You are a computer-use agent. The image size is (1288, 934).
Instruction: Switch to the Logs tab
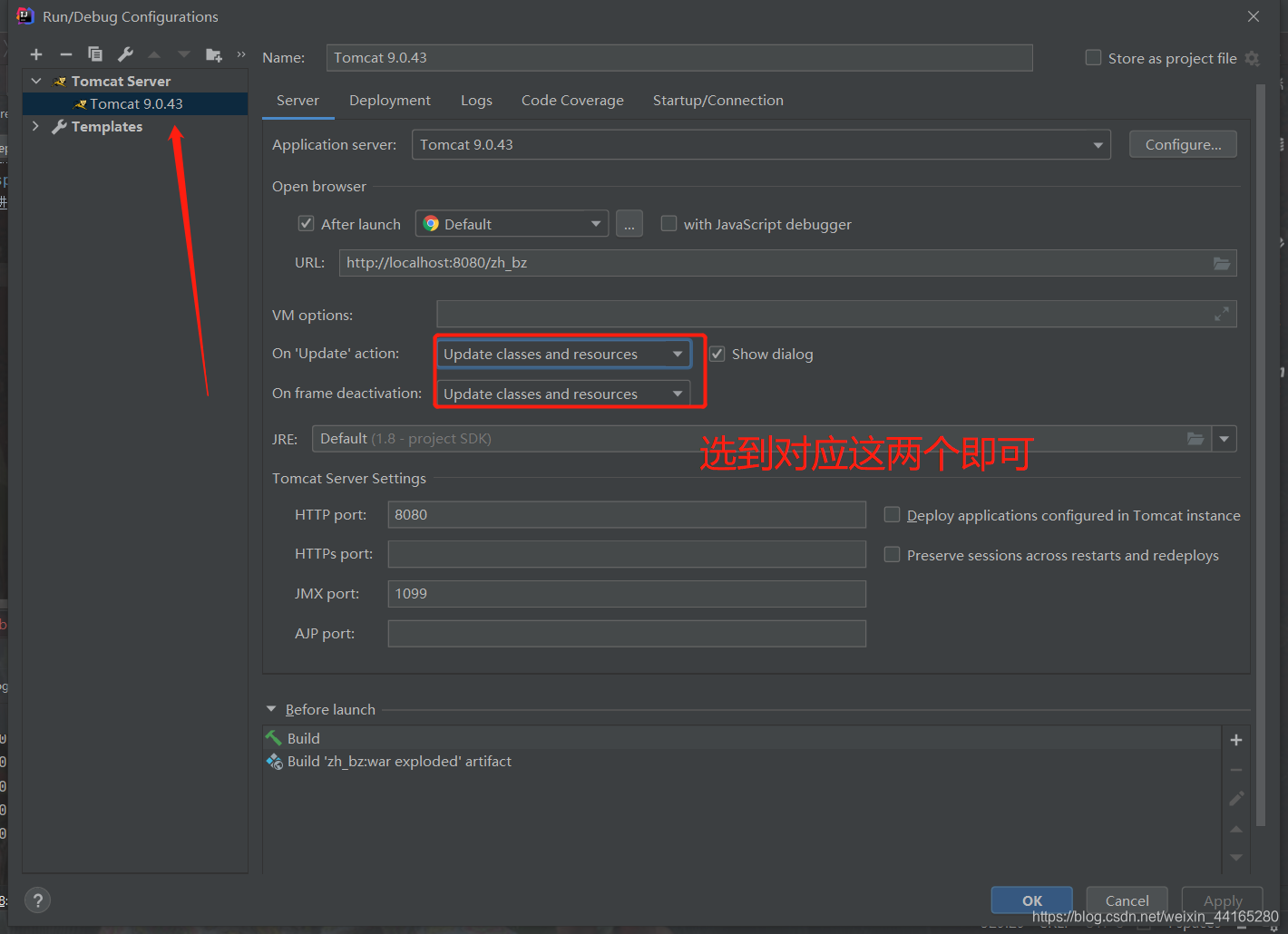[x=476, y=101]
